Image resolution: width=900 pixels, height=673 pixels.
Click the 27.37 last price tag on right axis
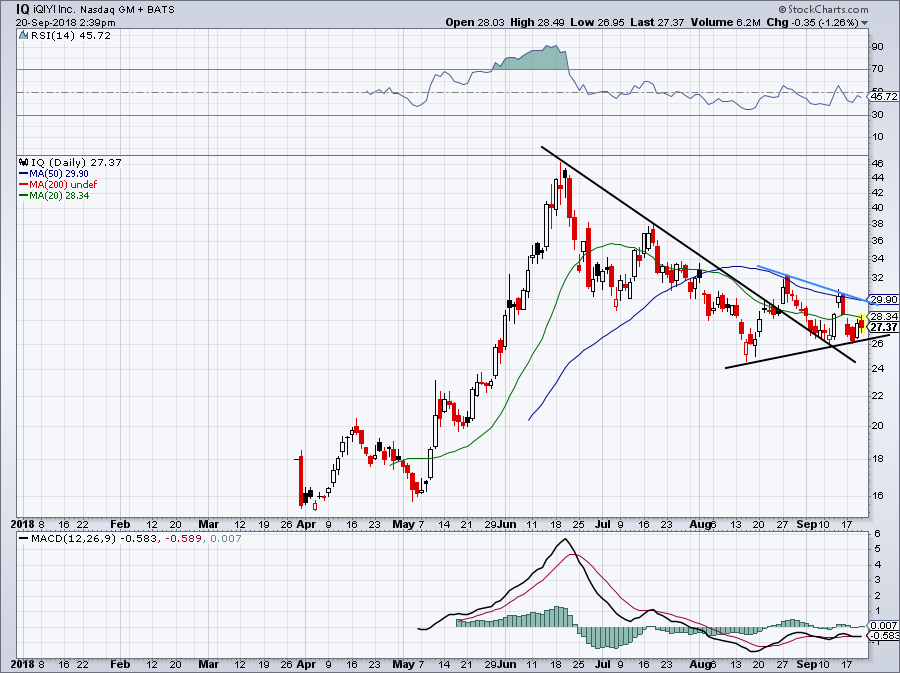coord(884,327)
